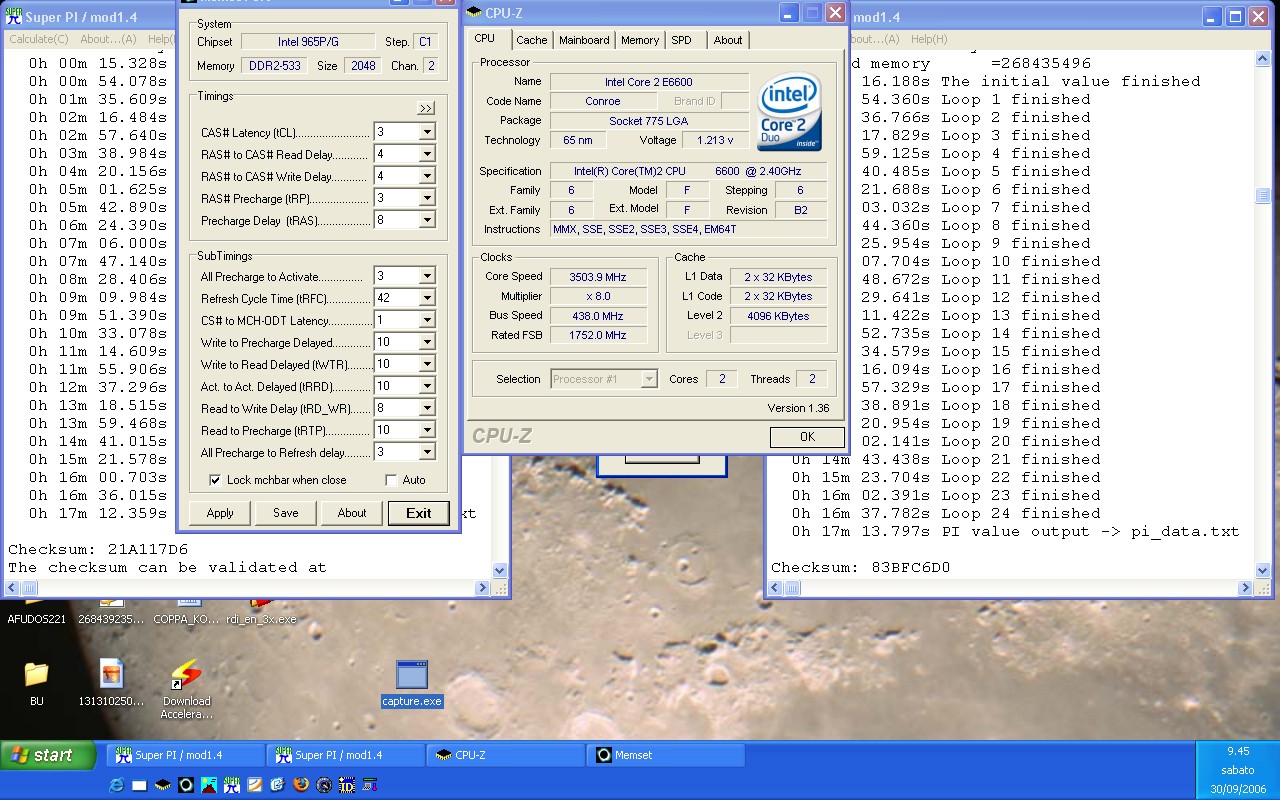Enable the Auto checkbox in Memset
Image resolution: width=1280 pixels, height=800 pixels.
(391, 480)
